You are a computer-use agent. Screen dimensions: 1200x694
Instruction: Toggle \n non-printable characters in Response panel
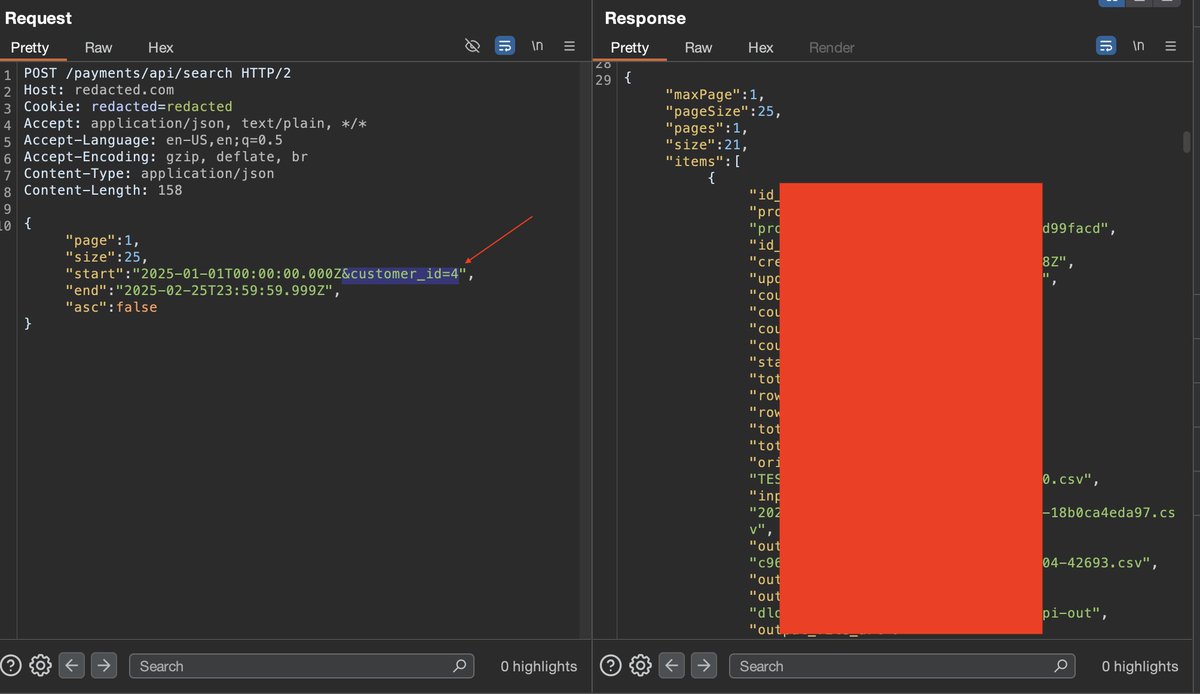point(1138,46)
